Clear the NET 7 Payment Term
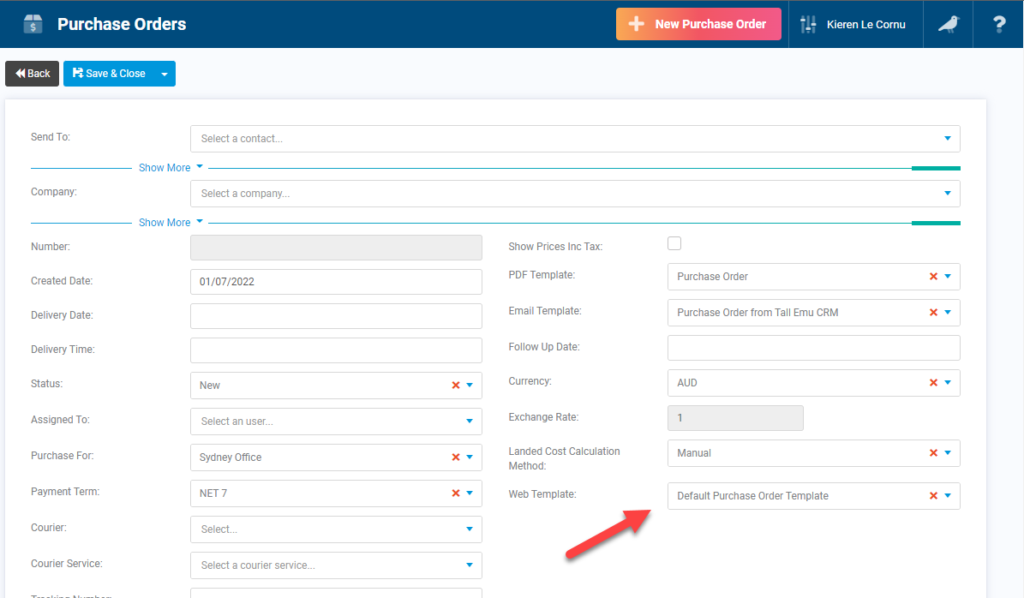 tap(455, 493)
